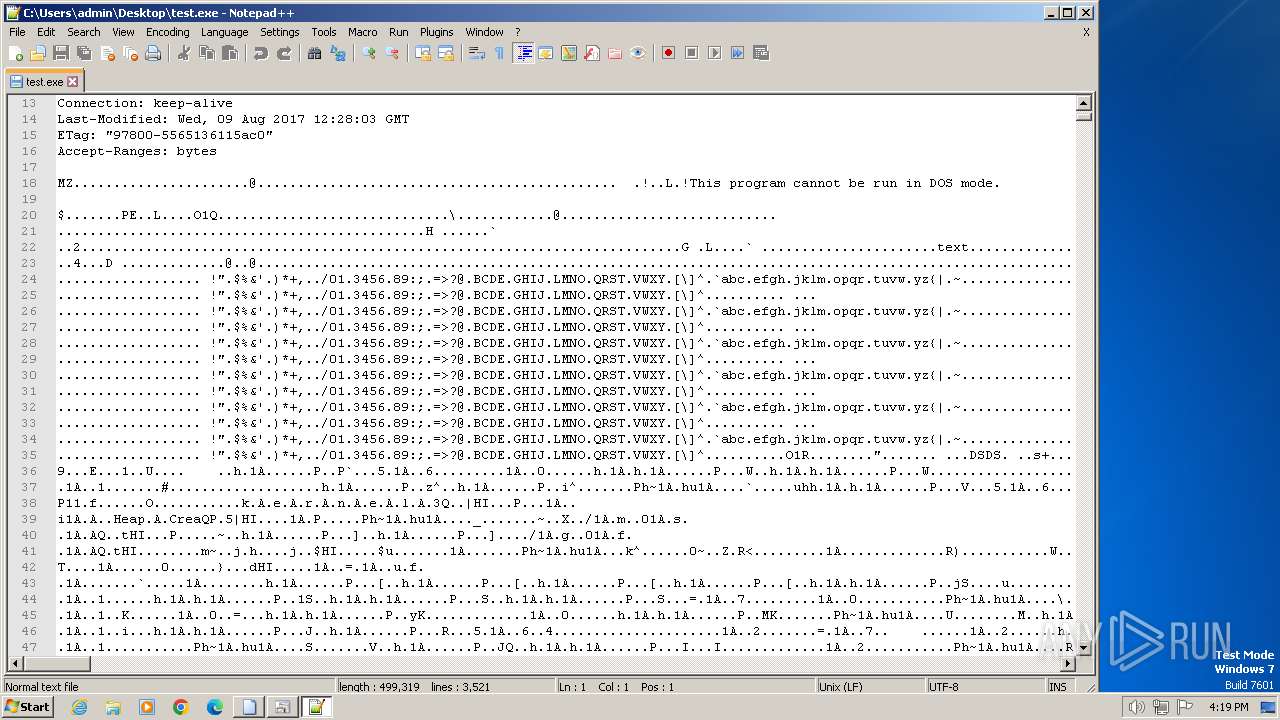Image resolution: width=1280 pixels, height=720 pixels.
Task: Open the Macro menu
Action: (x=363, y=32)
